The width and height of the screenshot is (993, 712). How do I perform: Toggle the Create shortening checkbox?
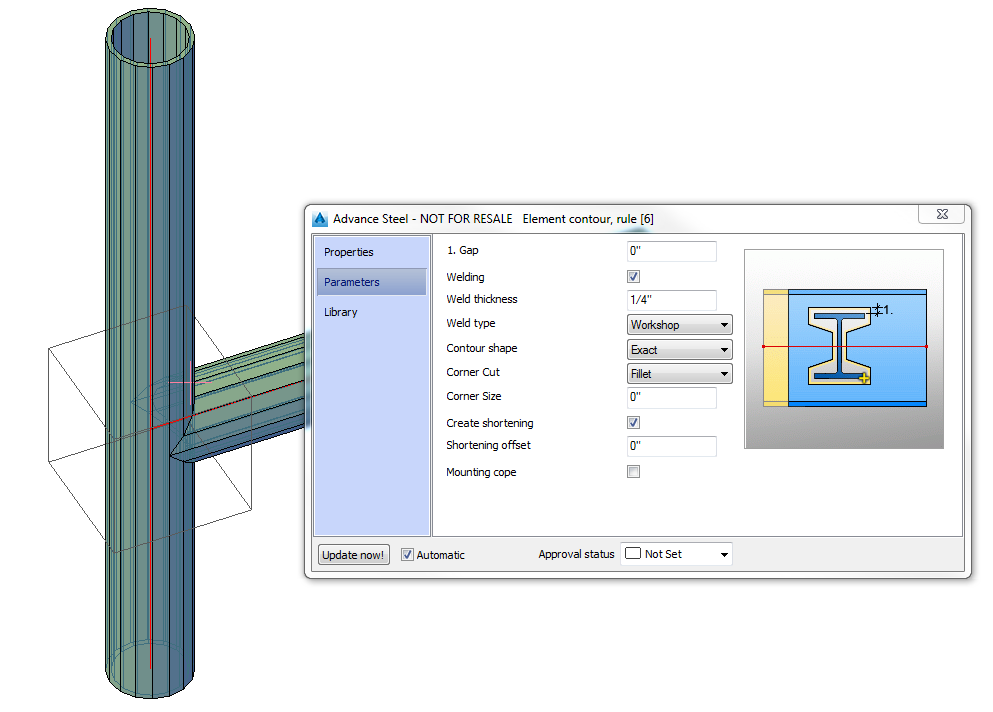(x=633, y=423)
